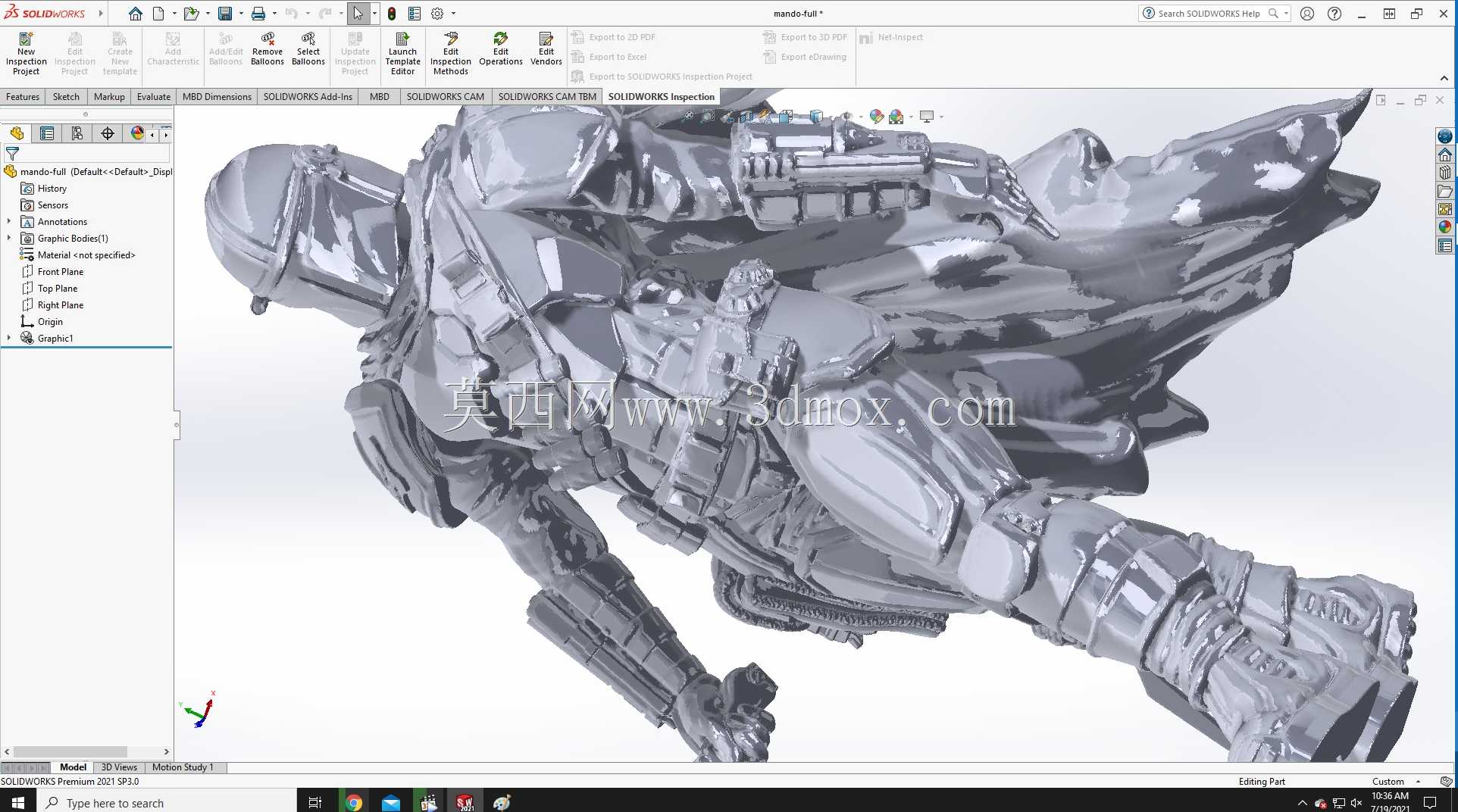Image resolution: width=1458 pixels, height=812 pixels.
Task: Open Edit Inspection Methods
Action: click(x=451, y=53)
